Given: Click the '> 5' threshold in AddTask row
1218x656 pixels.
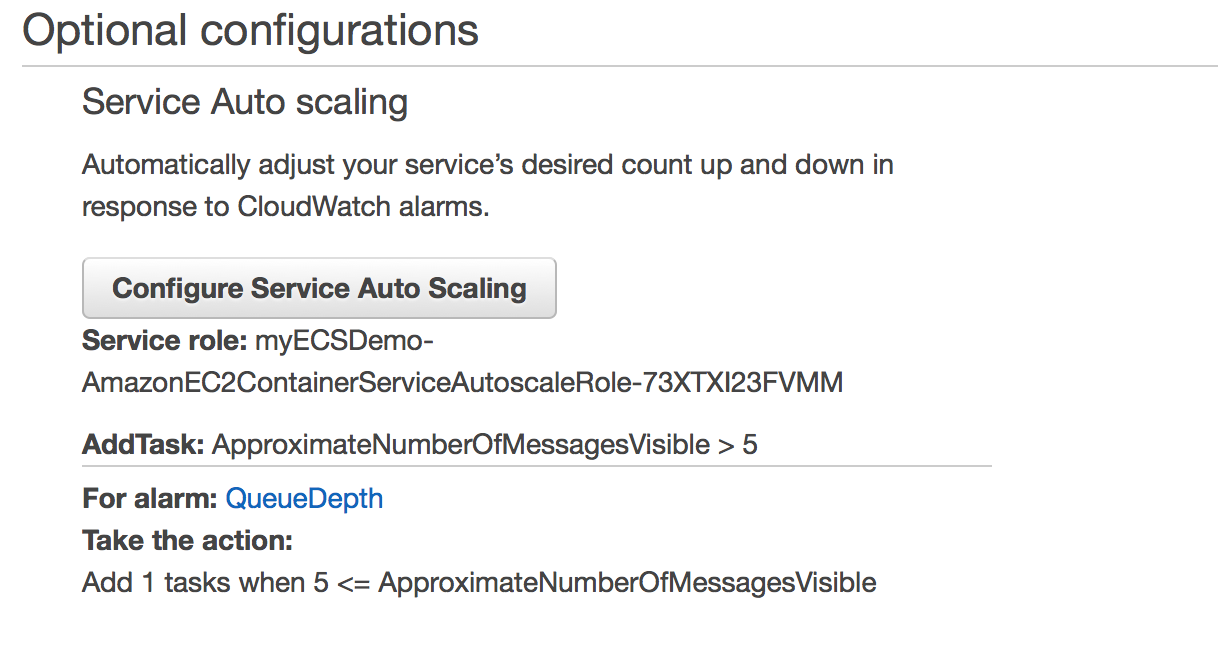Looking at the screenshot, I should (x=738, y=444).
